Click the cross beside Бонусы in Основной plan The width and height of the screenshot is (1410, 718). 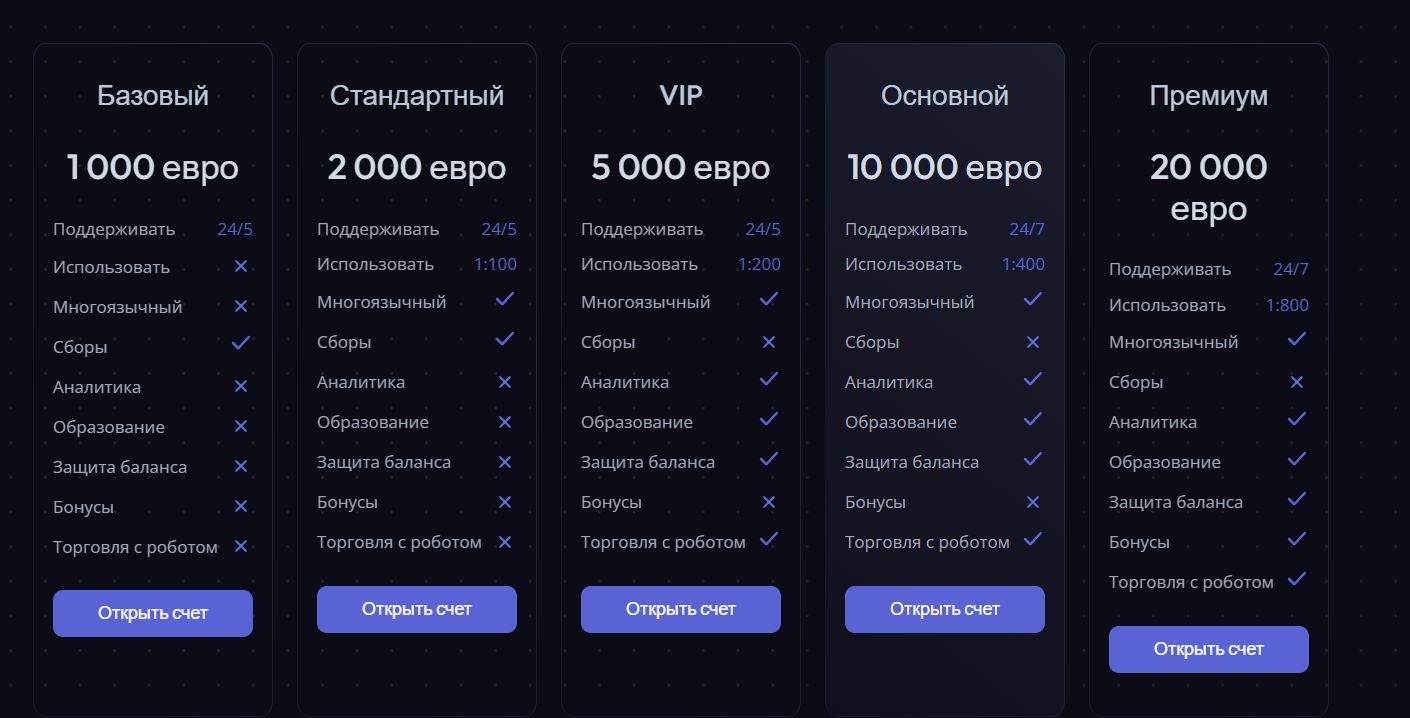(x=1033, y=502)
